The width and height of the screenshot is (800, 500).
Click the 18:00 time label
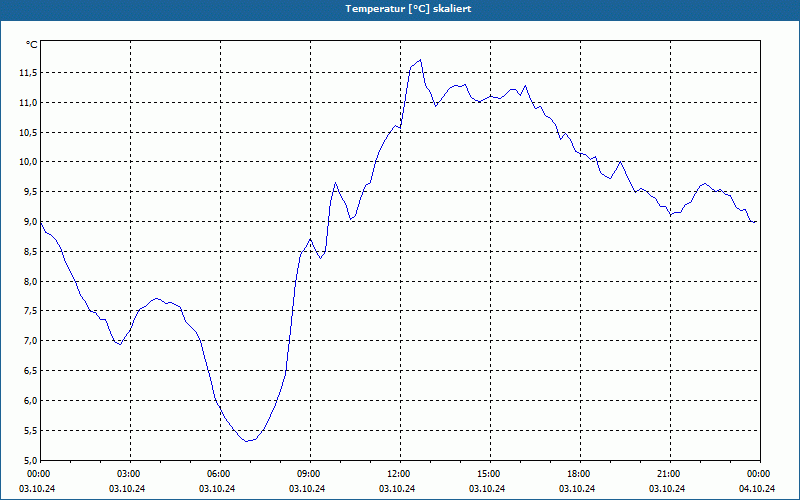tap(579, 474)
